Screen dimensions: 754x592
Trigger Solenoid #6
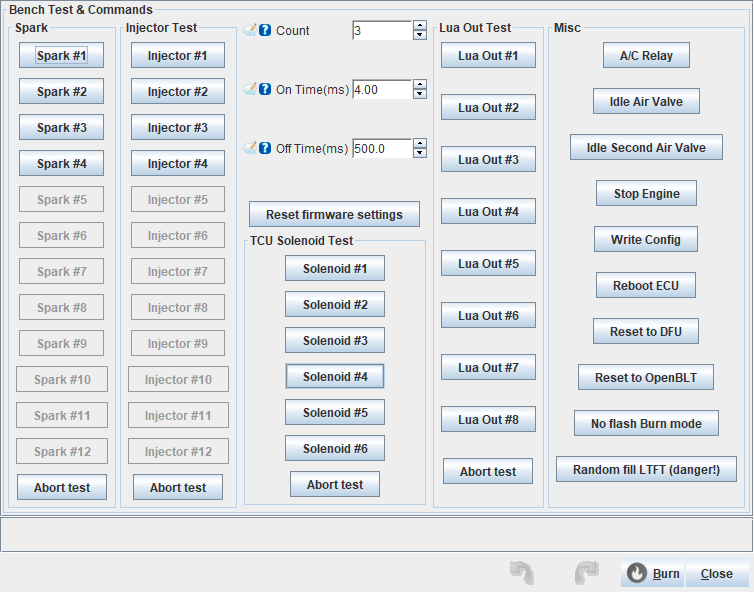335,448
